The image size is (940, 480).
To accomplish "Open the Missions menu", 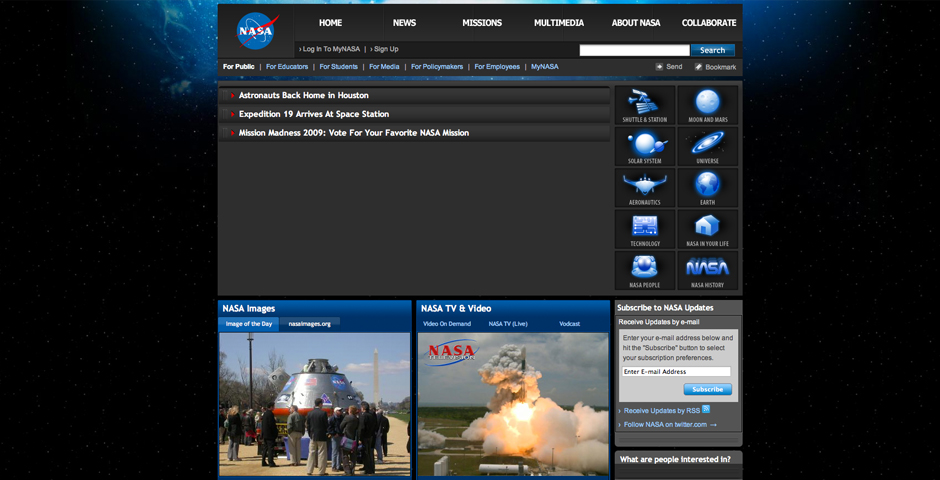I will pyautogui.click(x=482, y=23).
